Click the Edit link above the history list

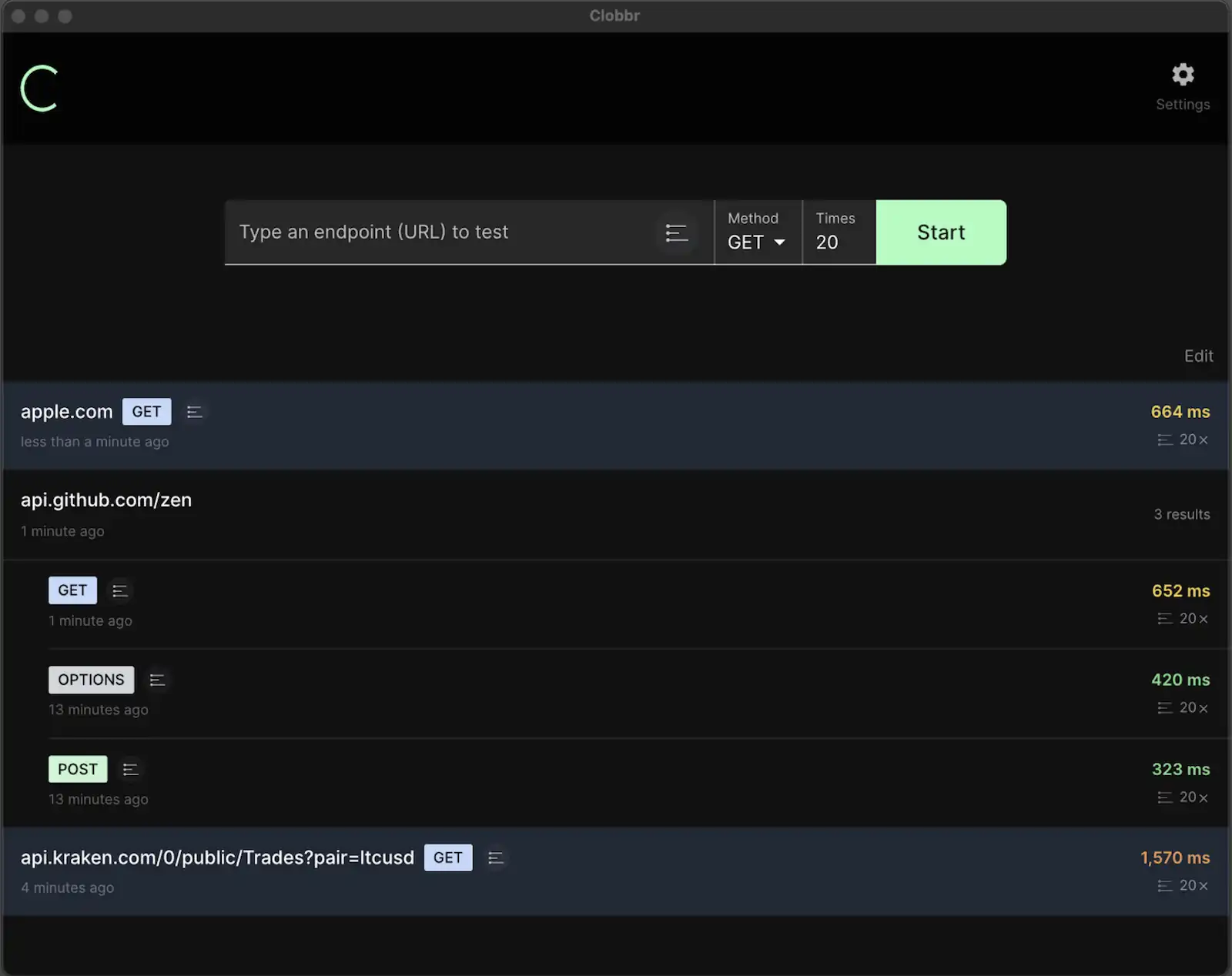pos(1198,356)
